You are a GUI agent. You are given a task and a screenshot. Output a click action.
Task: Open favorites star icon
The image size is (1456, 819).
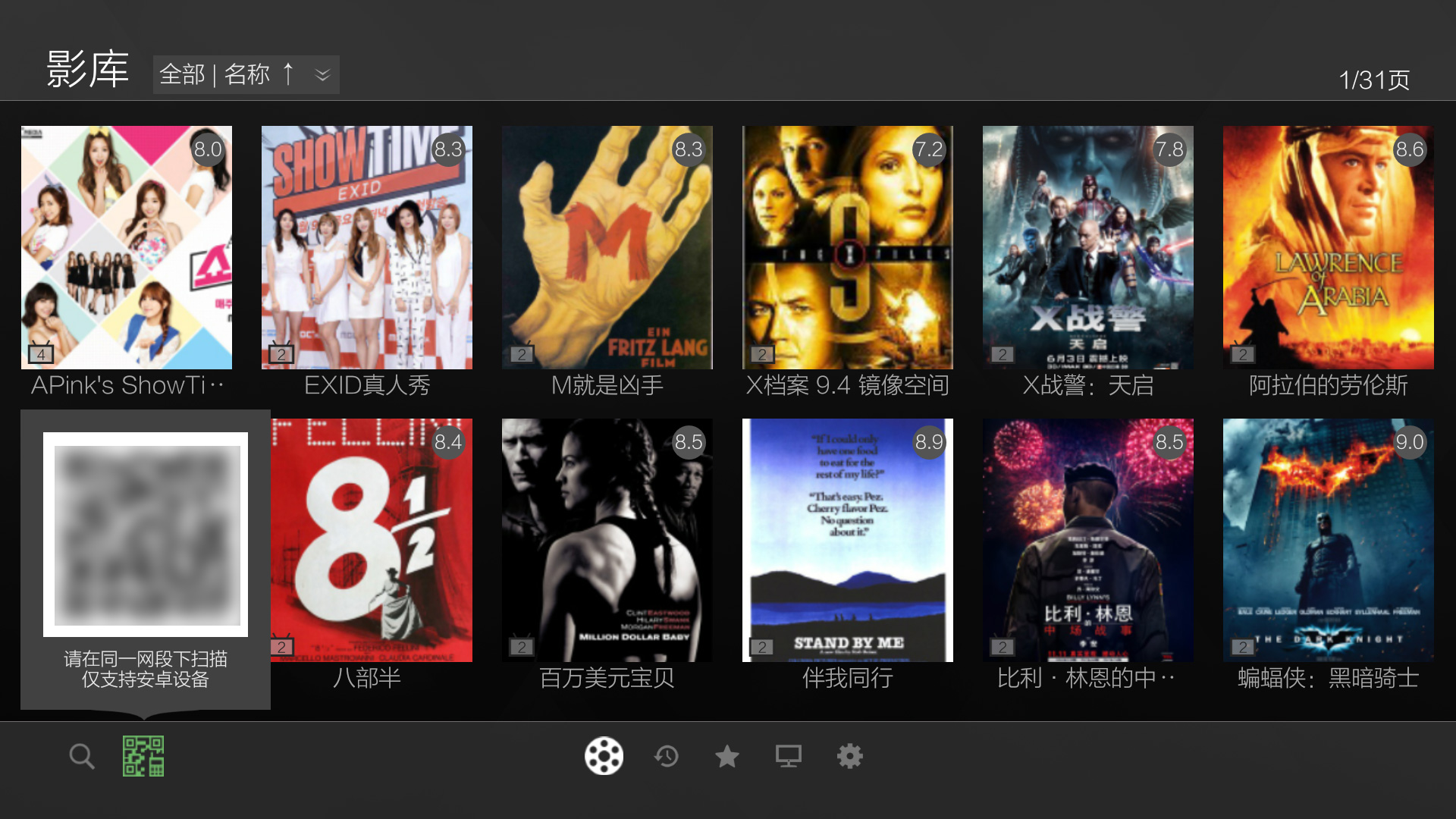(727, 756)
